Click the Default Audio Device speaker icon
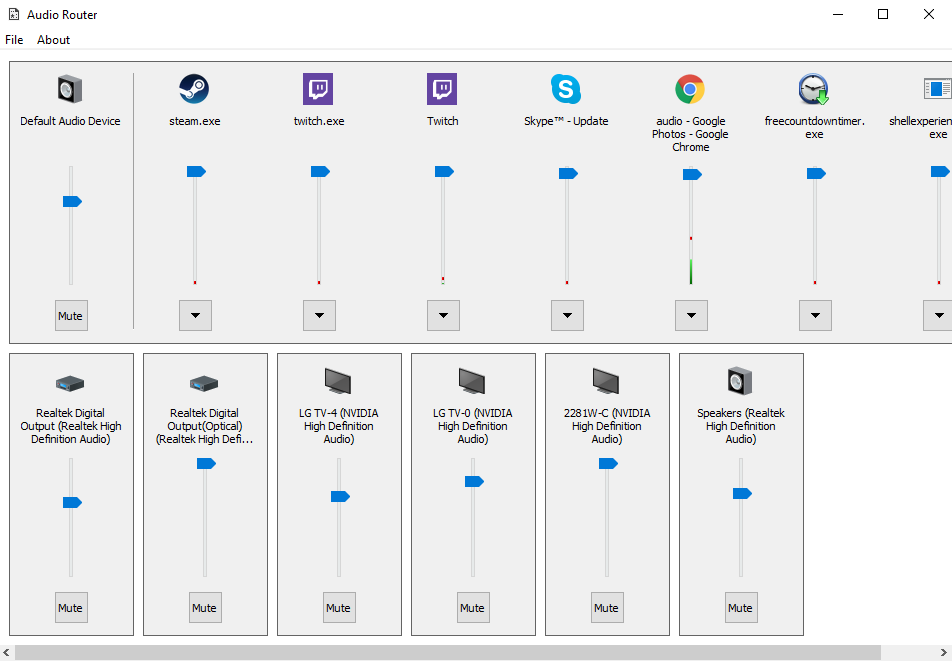Viewport: 952px width, 661px height. [x=70, y=89]
